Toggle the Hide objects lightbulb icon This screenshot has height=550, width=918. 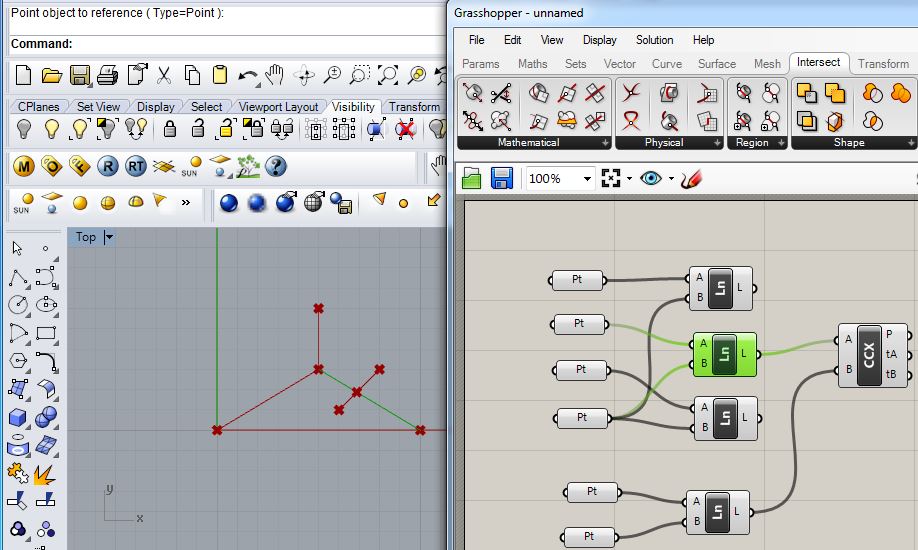coord(23,128)
